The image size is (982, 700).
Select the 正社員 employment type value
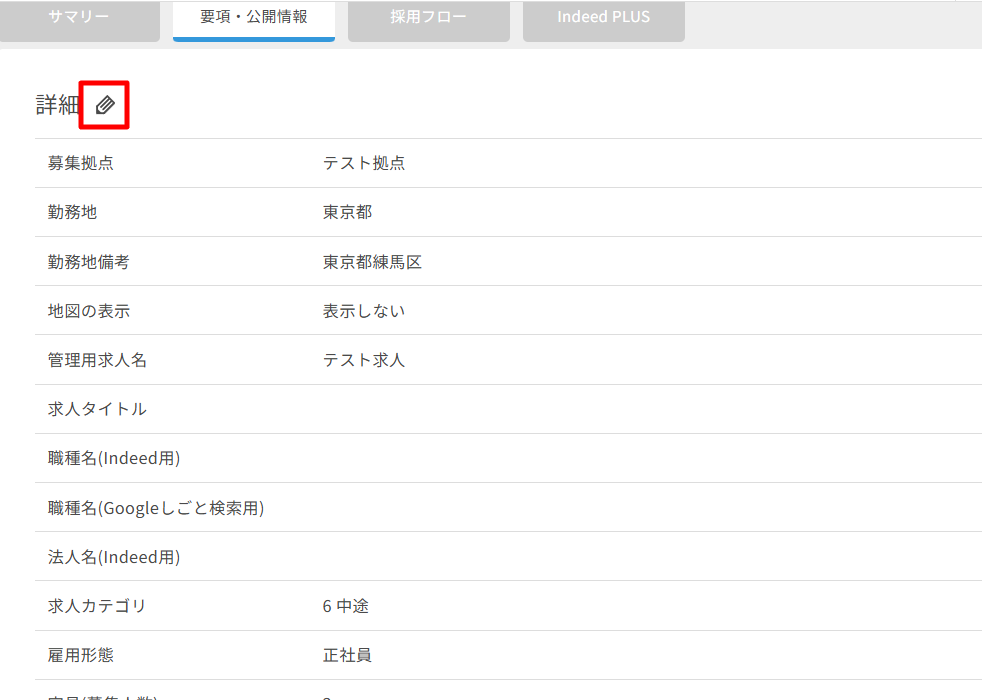click(347, 655)
